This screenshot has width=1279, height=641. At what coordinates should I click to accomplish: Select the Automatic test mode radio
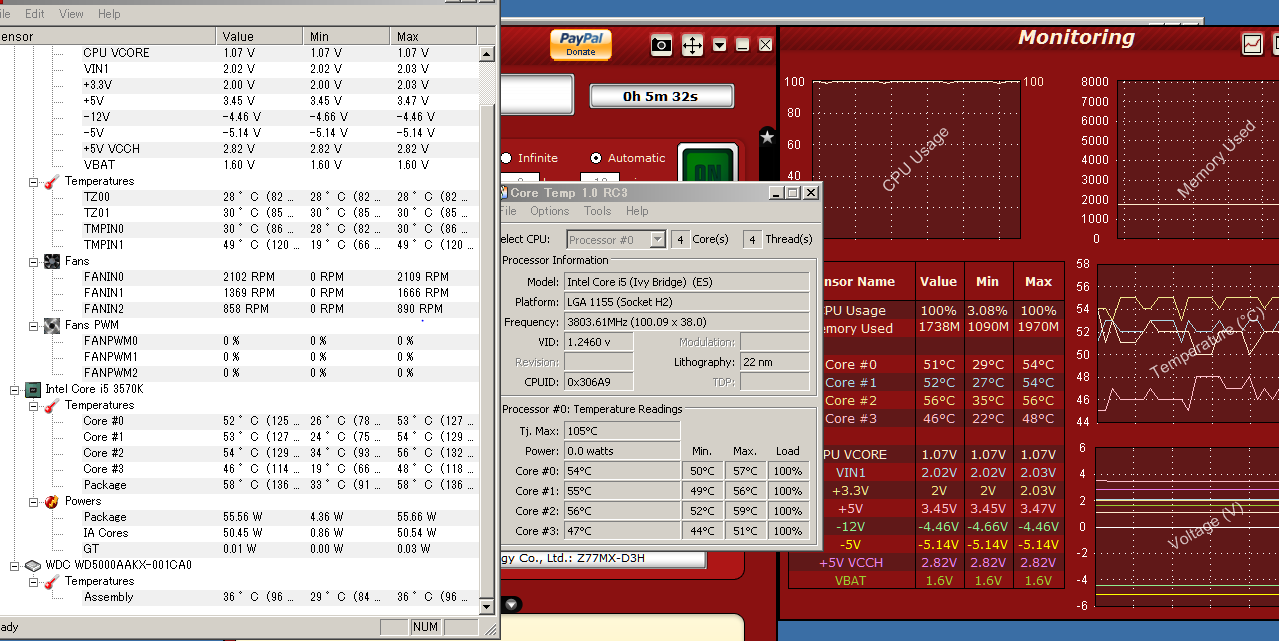[x=597, y=158]
